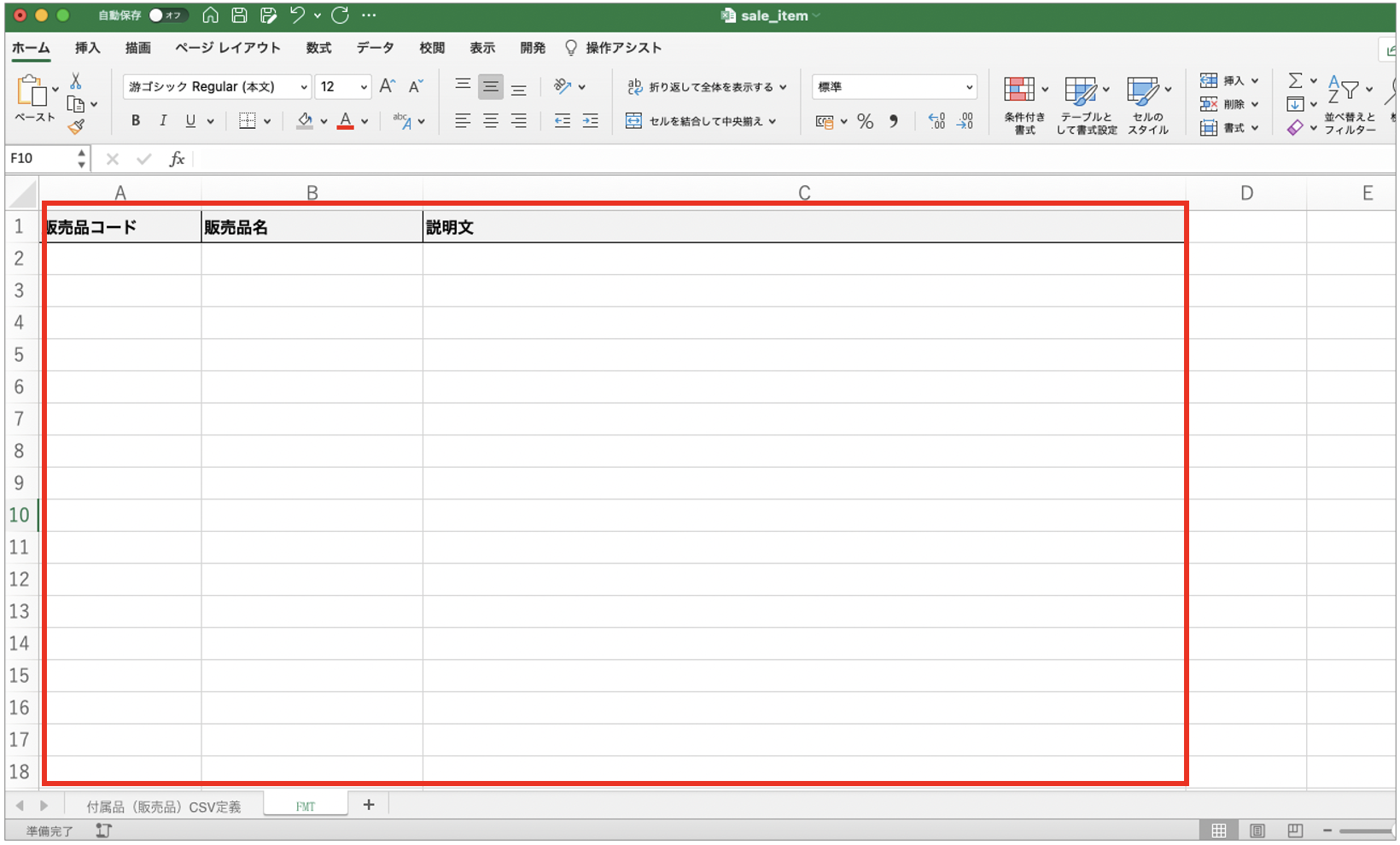Click the increase font size icon
The image size is (1400, 845).
coord(388,86)
